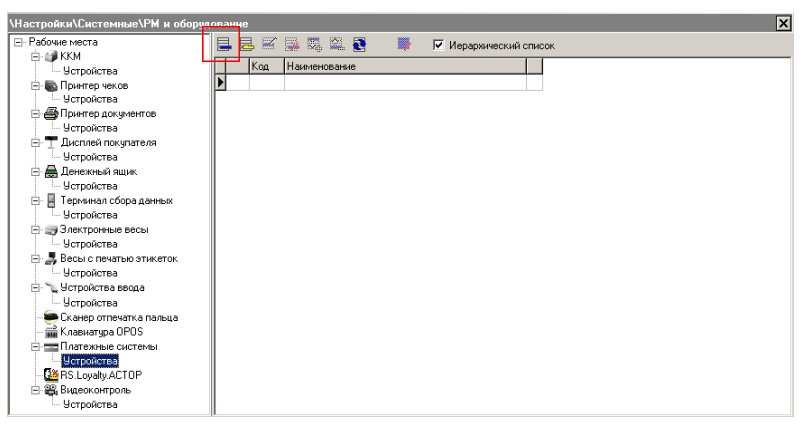
Task: Collapse the Электронные весы node
Action: click(36, 229)
